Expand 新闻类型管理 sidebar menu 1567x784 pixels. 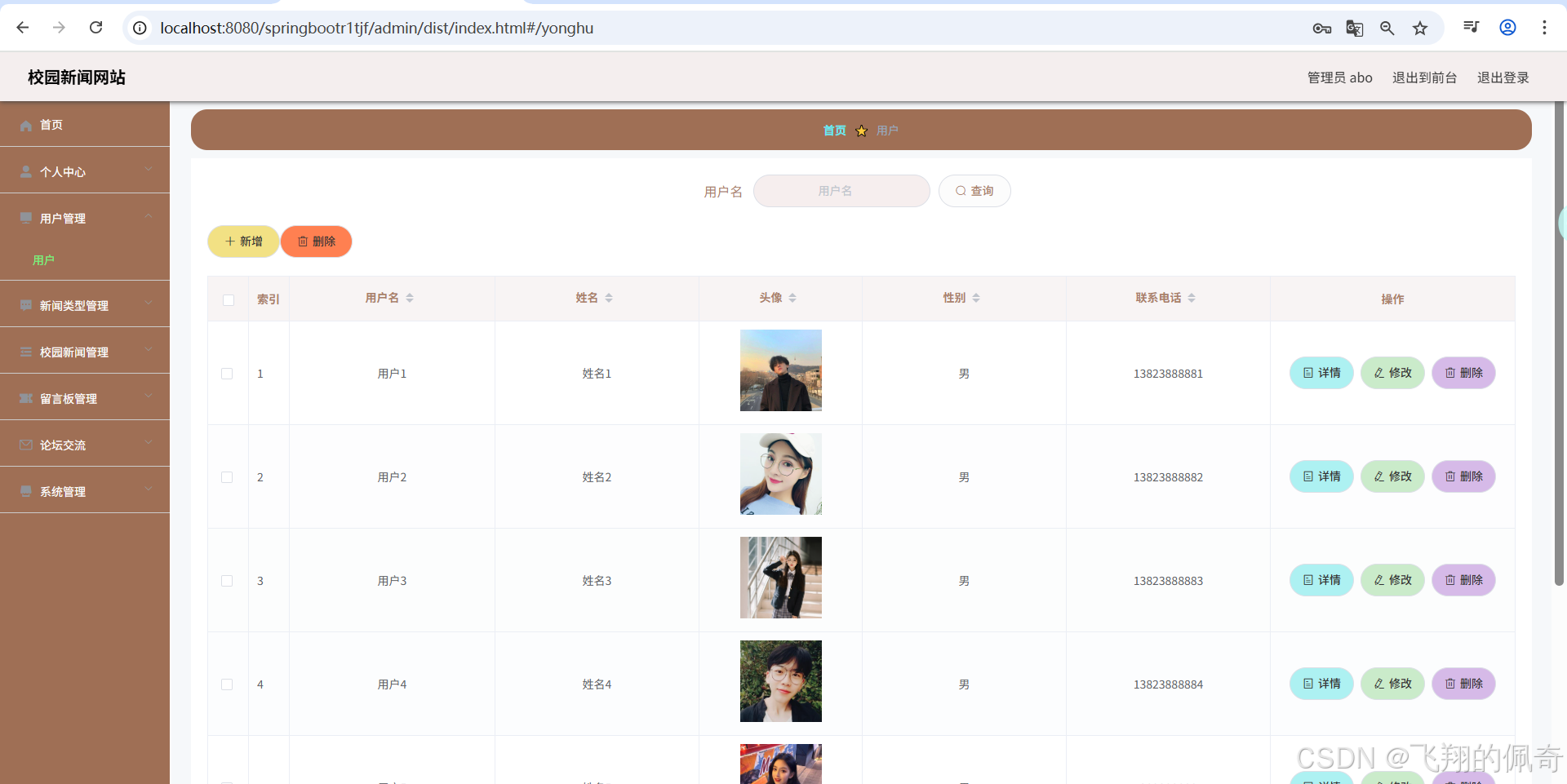pos(85,305)
